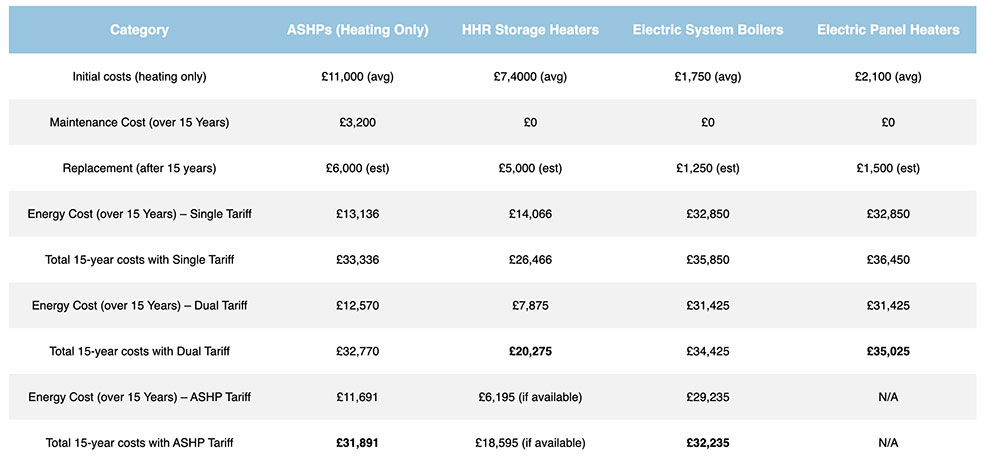Click the Electric System Boilers header
Viewport: 993px width, 474px height.
coord(707,30)
